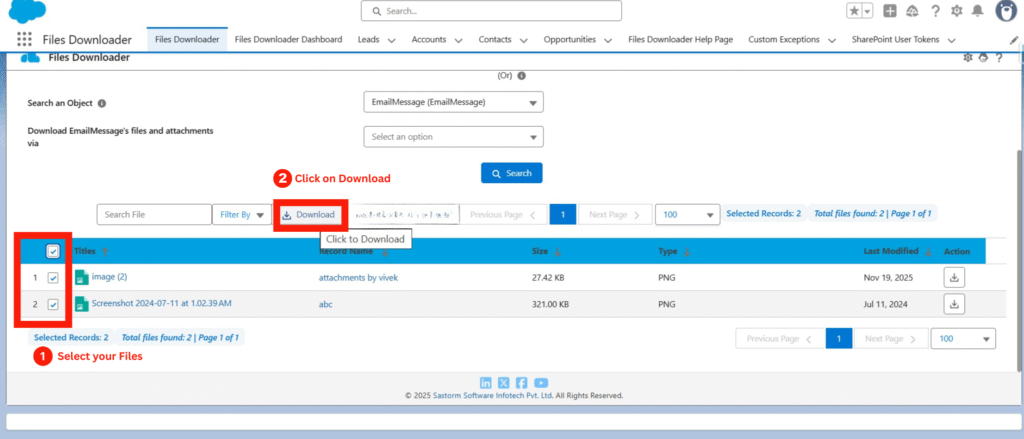Click the Salesforce cloud logo
The width and height of the screenshot is (1024, 439).
28,11
